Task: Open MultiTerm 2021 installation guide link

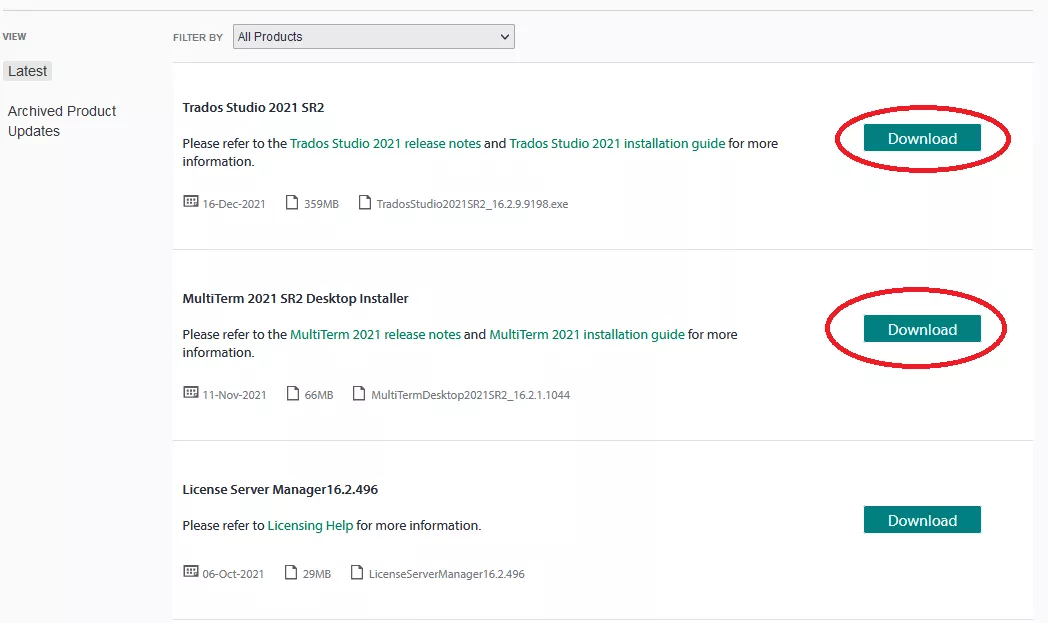Action: coord(587,335)
